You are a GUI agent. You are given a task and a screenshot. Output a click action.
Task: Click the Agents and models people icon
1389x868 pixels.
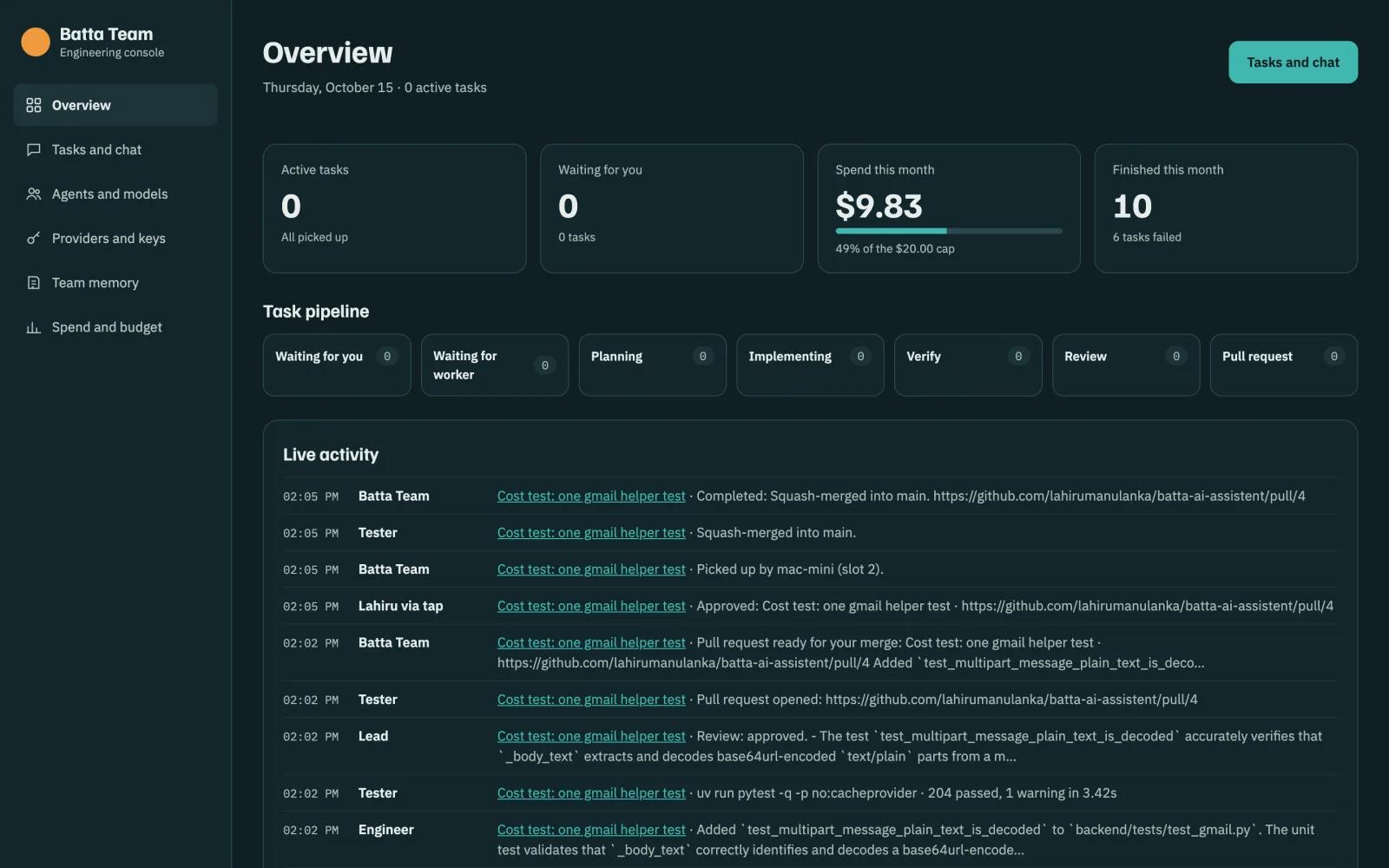click(34, 194)
